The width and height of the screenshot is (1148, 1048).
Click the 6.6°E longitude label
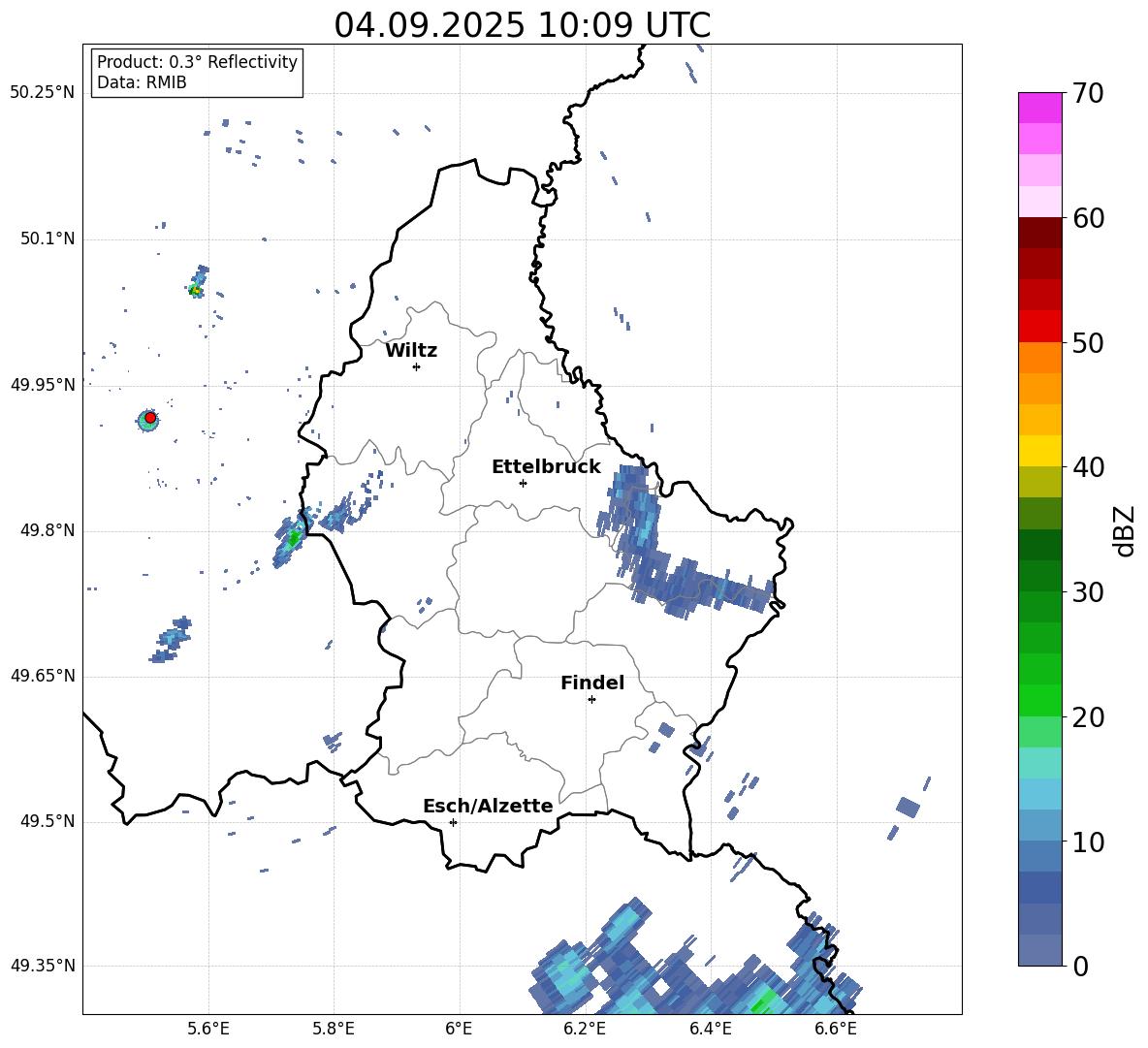(836, 1029)
